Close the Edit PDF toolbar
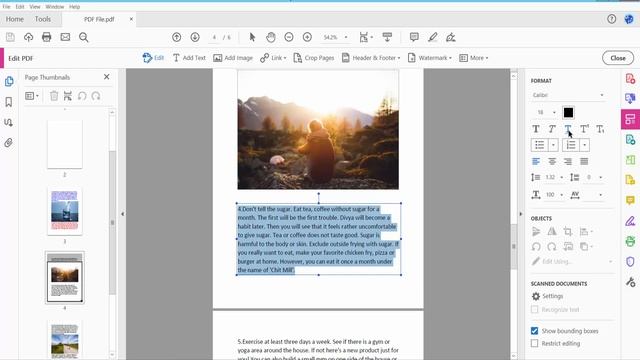 (x=618, y=58)
